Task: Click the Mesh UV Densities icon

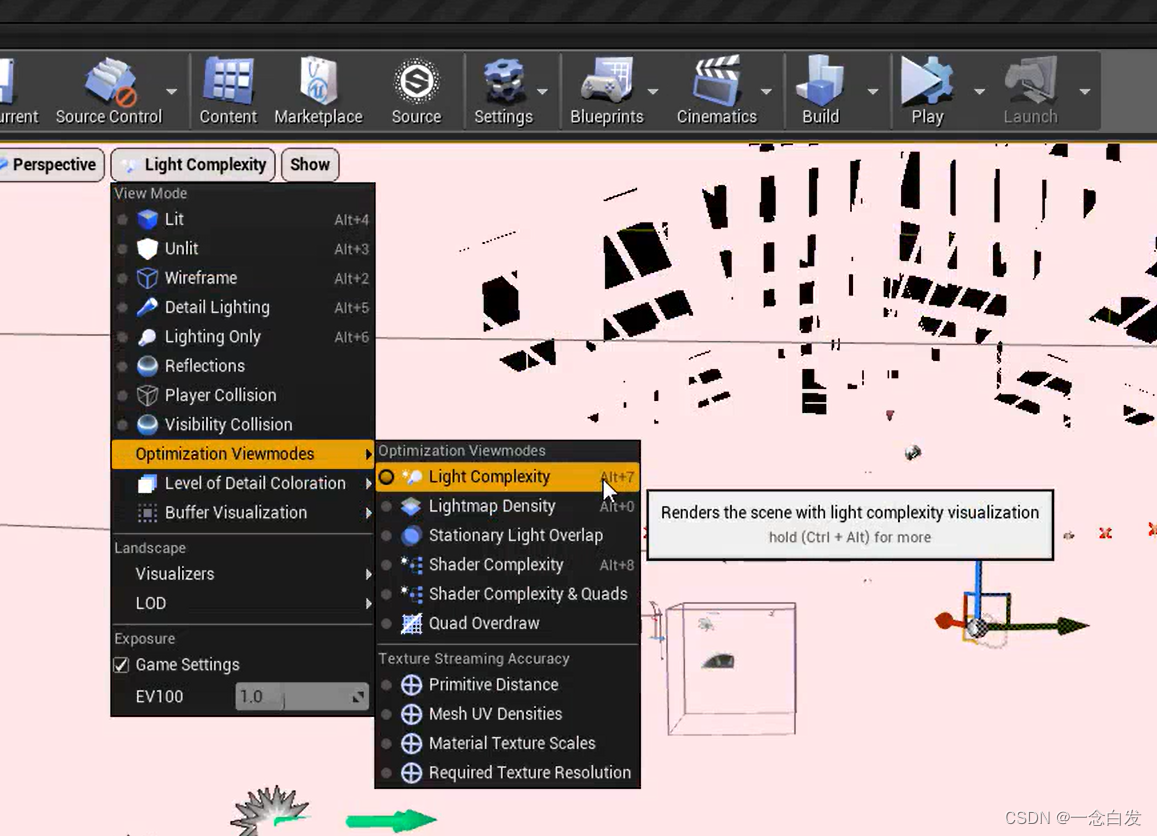Action: click(411, 714)
